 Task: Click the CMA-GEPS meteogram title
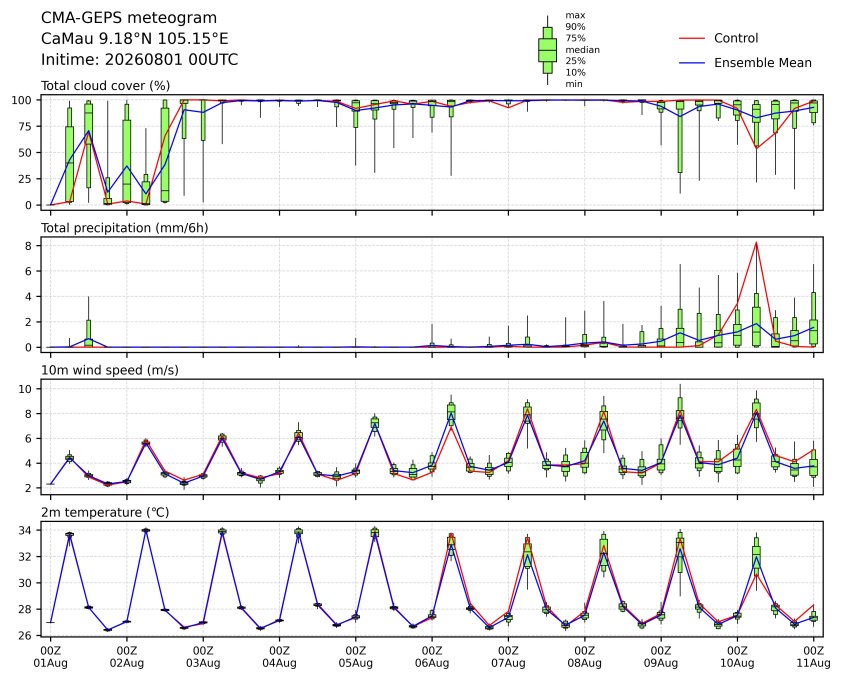129,18
